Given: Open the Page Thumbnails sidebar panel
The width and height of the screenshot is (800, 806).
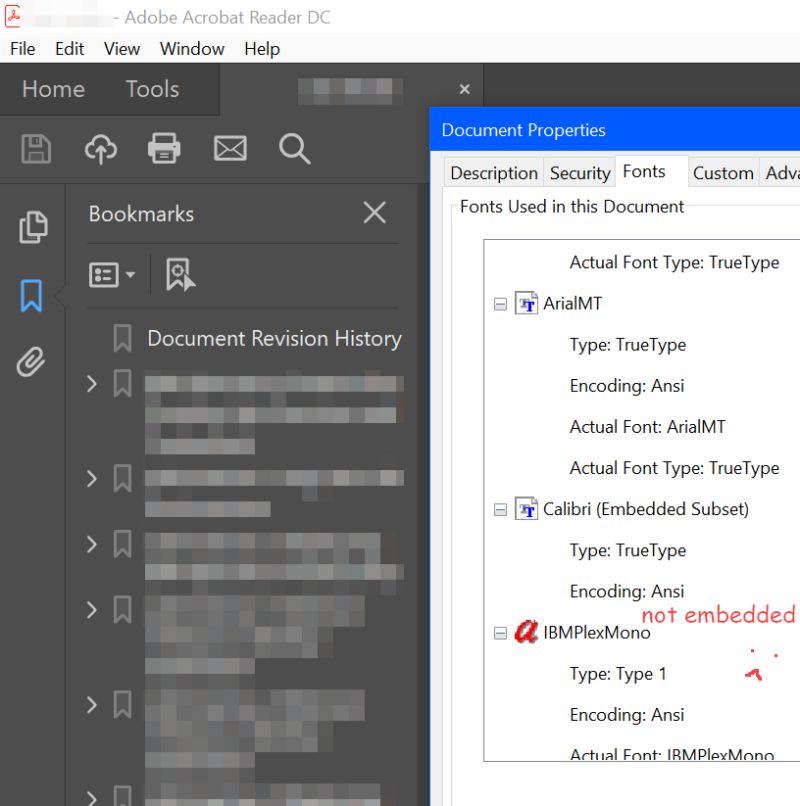Looking at the screenshot, I should 33,228.
